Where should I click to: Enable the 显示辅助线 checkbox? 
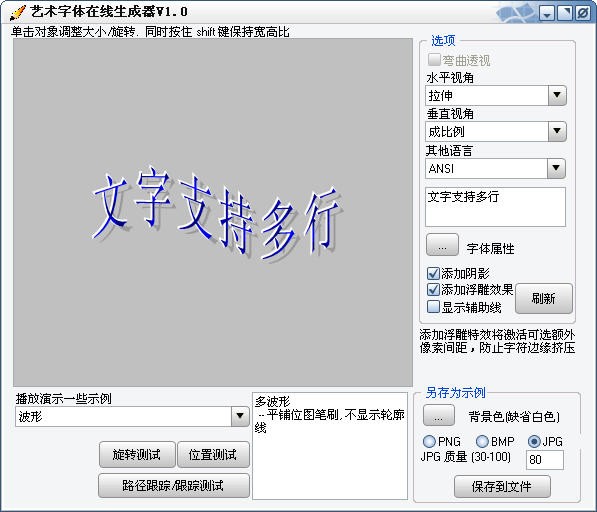(x=433, y=307)
